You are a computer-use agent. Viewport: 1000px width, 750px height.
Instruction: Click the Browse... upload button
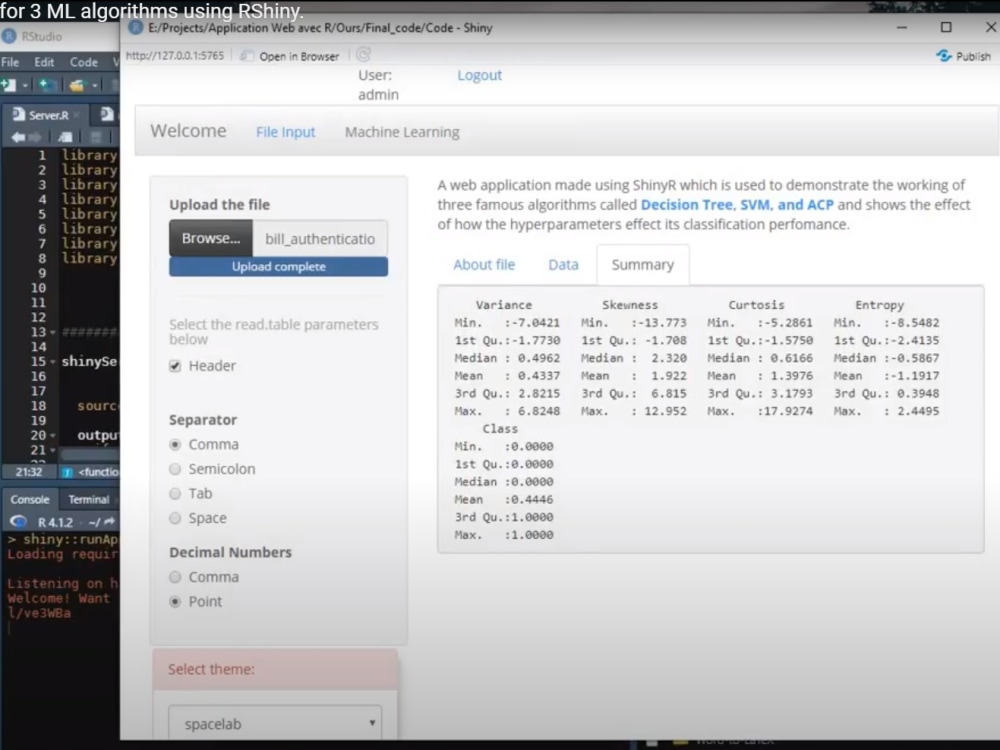coord(211,239)
